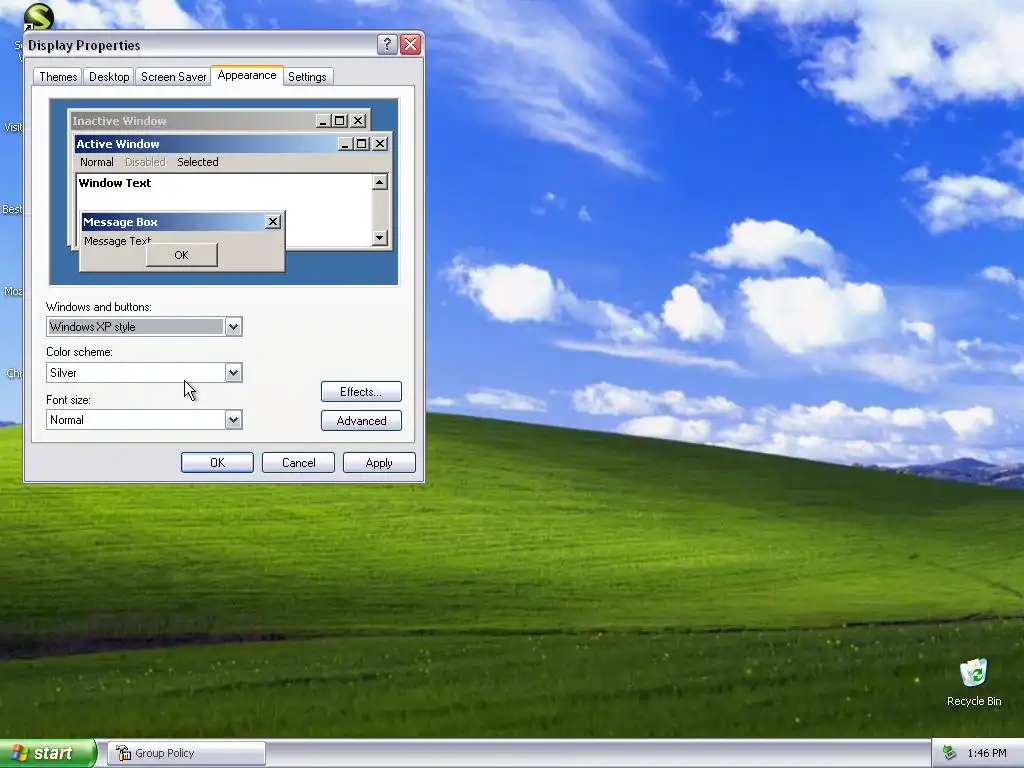Switch to the Desktop tab
This screenshot has height=768, width=1024.
tap(109, 77)
